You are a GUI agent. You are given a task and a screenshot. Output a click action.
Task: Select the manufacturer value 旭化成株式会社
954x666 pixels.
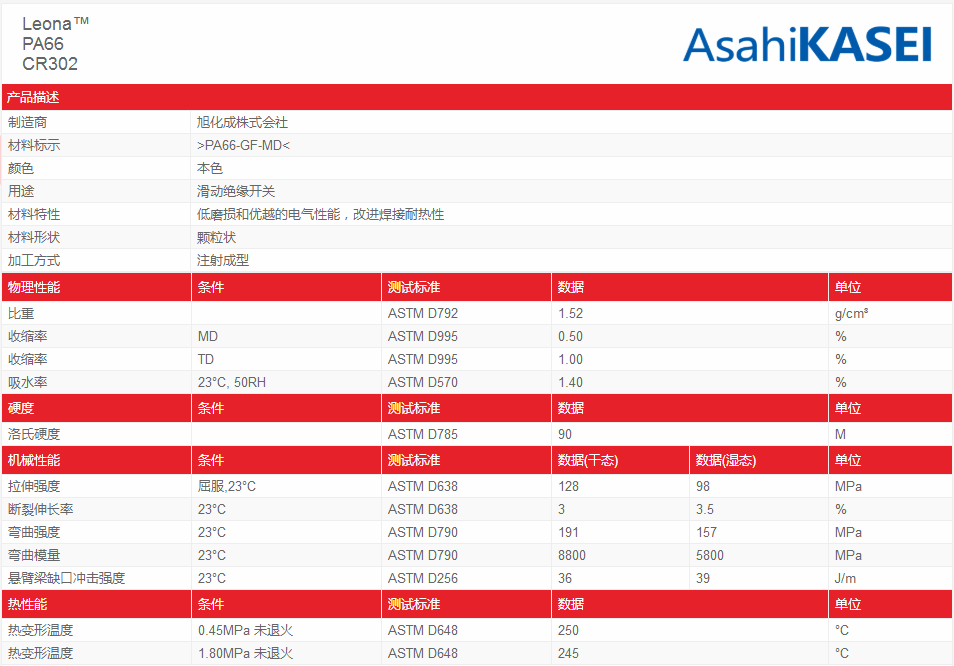pyautogui.click(x=242, y=122)
